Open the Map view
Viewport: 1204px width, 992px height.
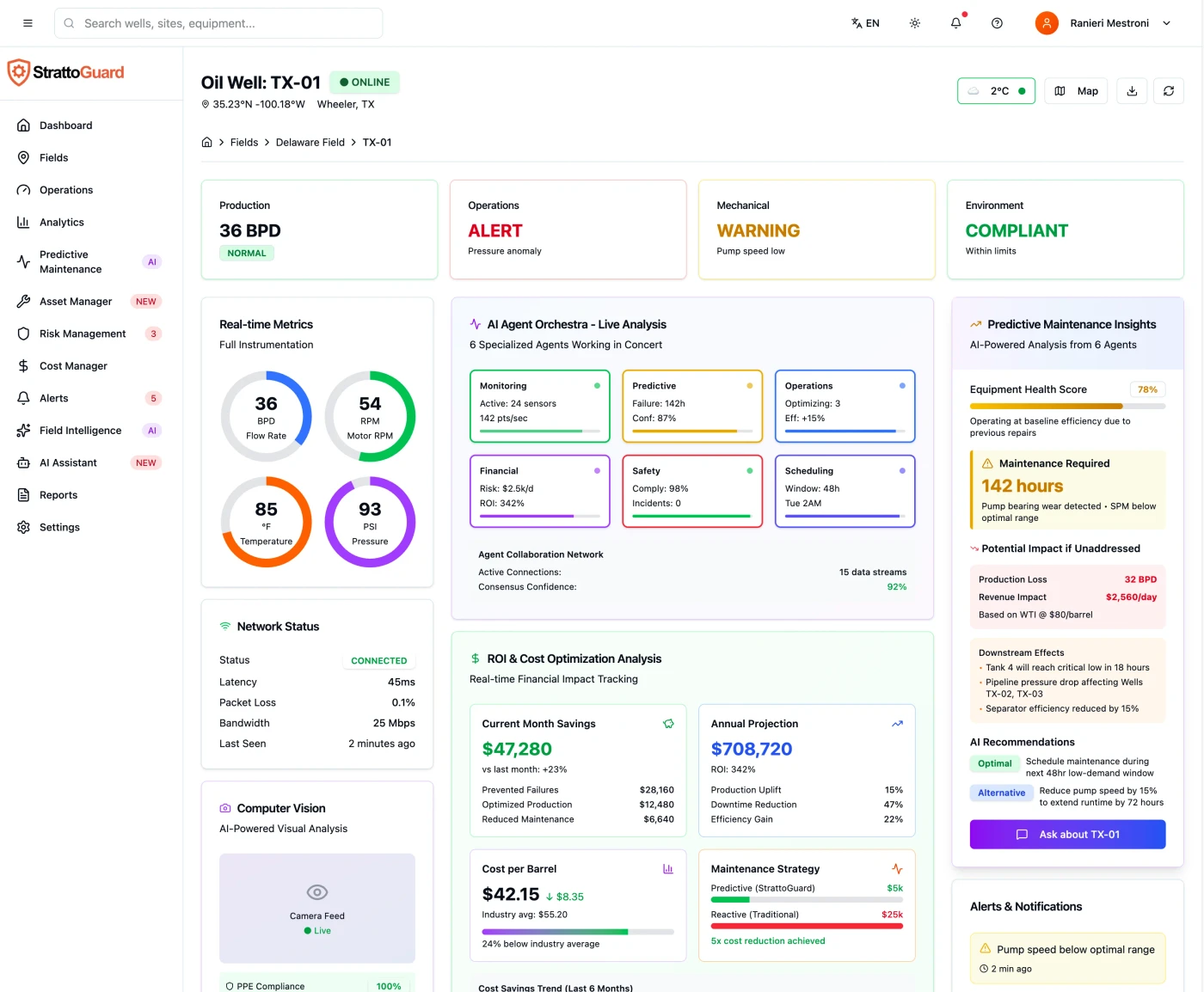coord(1076,90)
